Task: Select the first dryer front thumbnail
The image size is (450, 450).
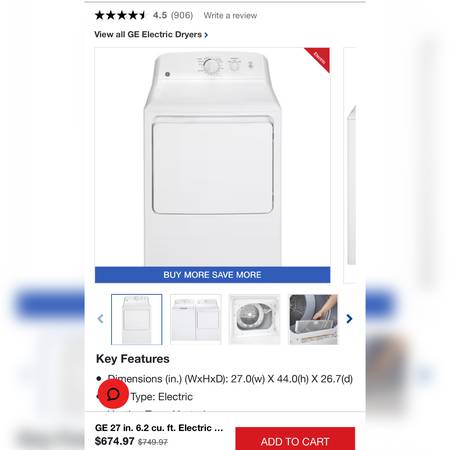Action: [x=137, y=319]
